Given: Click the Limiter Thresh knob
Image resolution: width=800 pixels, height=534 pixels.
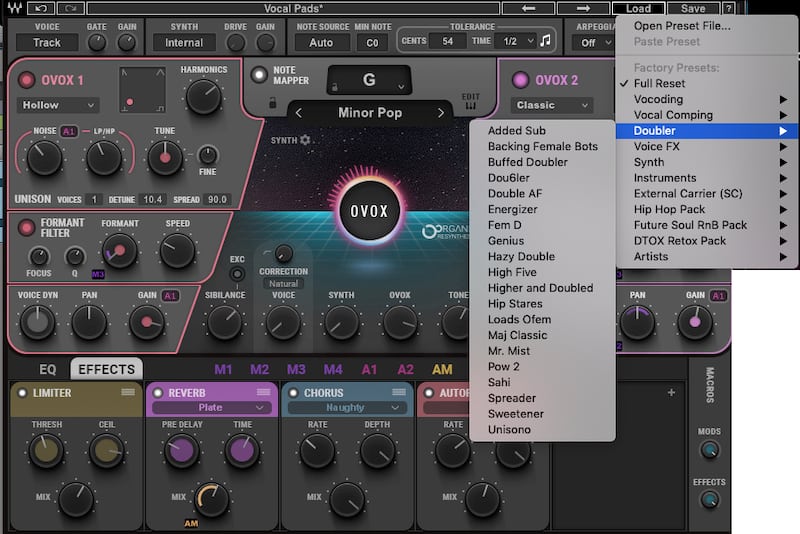Looking at the screenshot, I should point(46,450).
